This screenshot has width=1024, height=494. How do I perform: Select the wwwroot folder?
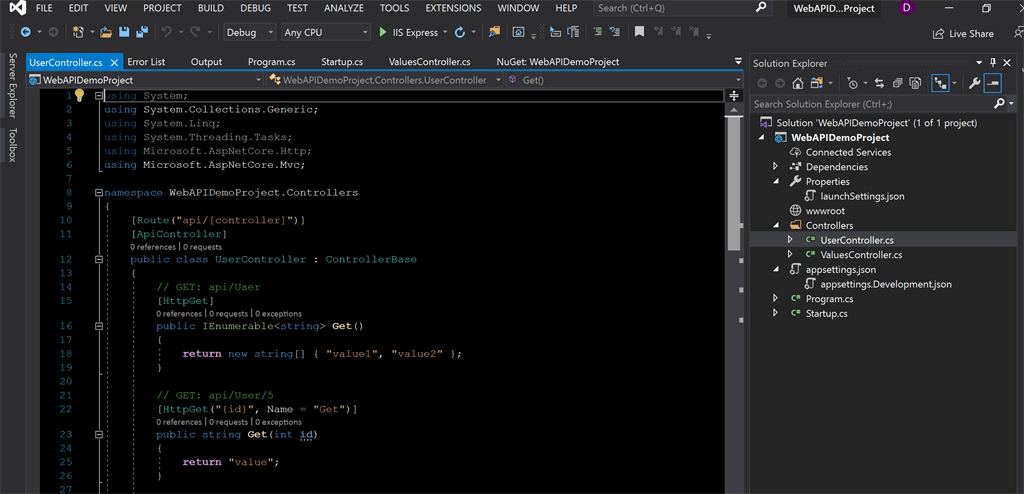point(826,210)
